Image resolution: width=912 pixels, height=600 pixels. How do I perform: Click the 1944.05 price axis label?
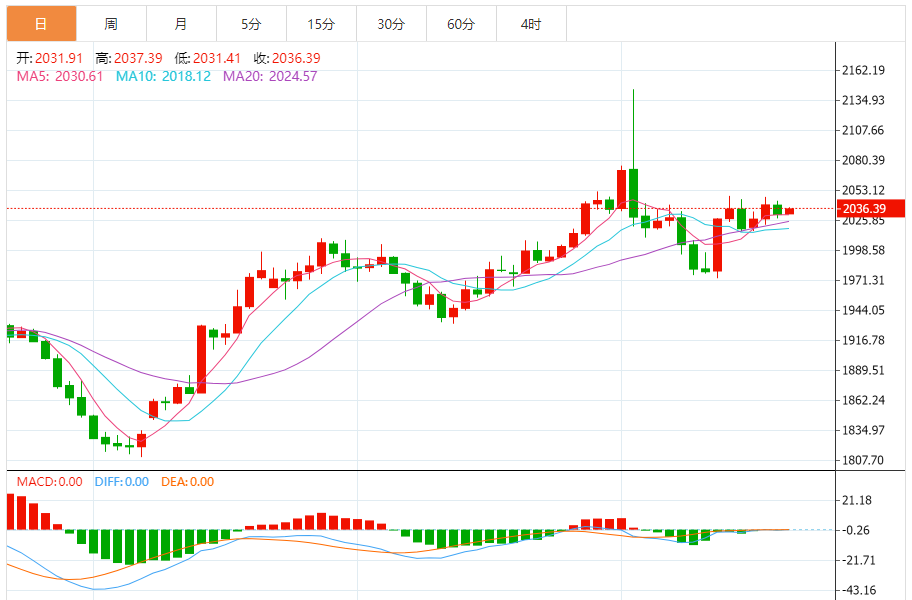[x=863, y=310]
